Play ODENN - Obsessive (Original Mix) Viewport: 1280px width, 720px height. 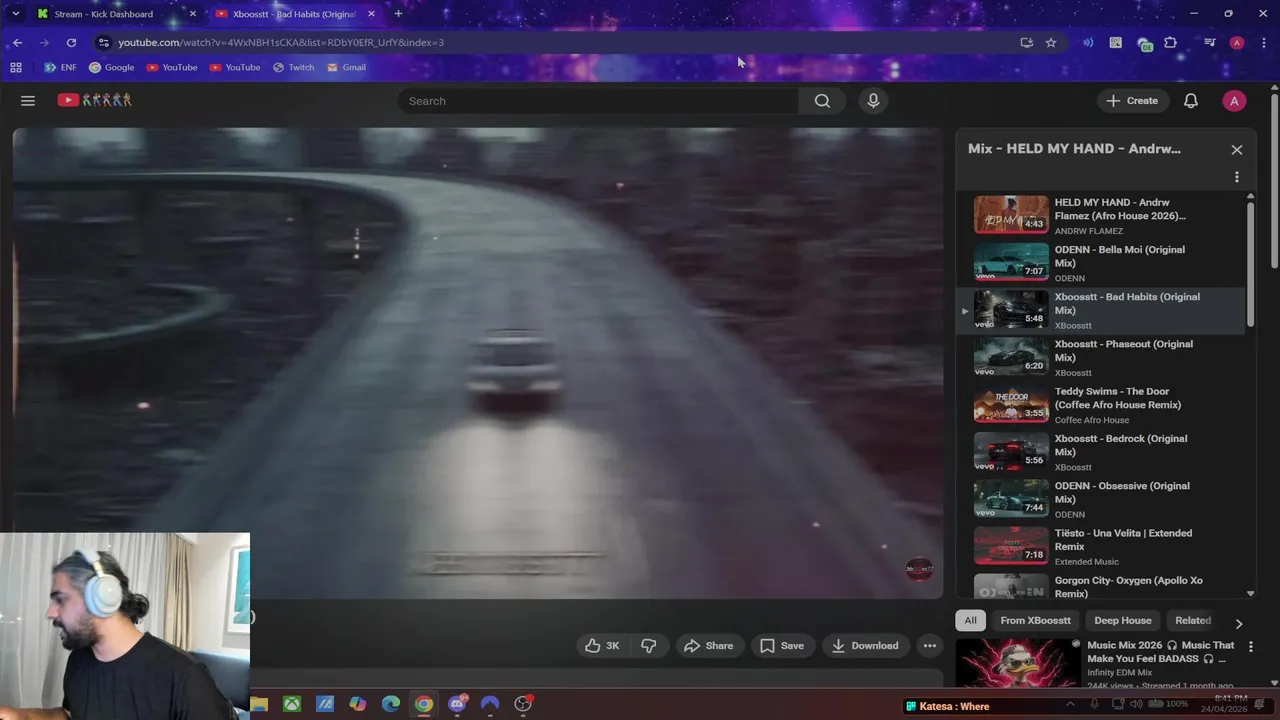pyautogui.click(x=1100, y=499)
